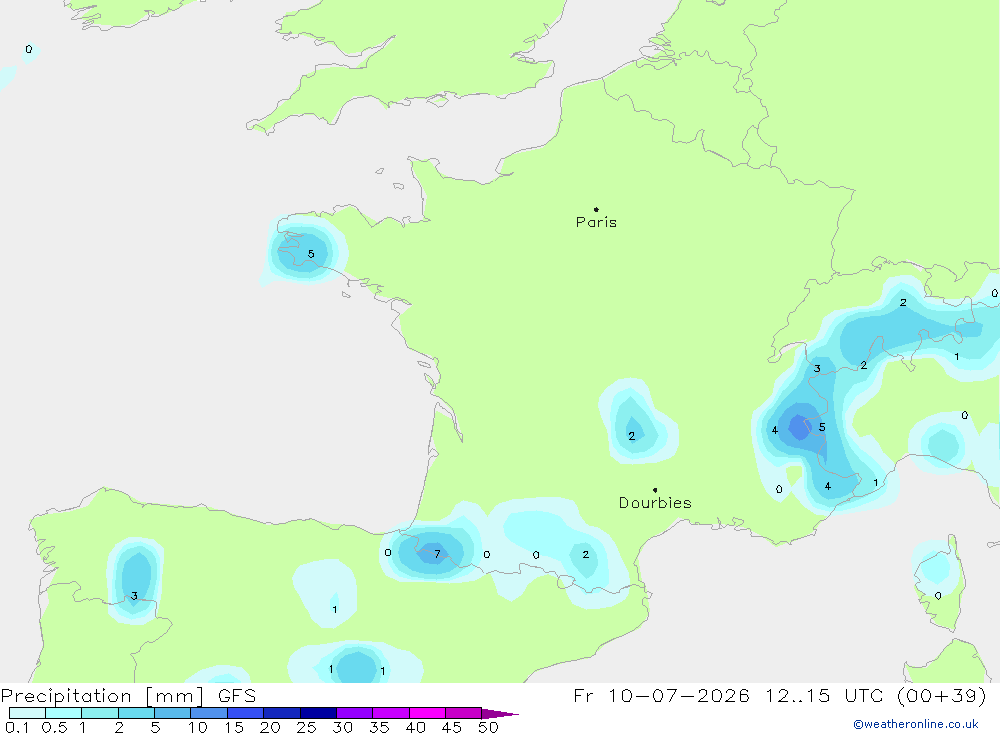
Task: Click the precipitation value '7' on the map
Action: tap(437, 554)
